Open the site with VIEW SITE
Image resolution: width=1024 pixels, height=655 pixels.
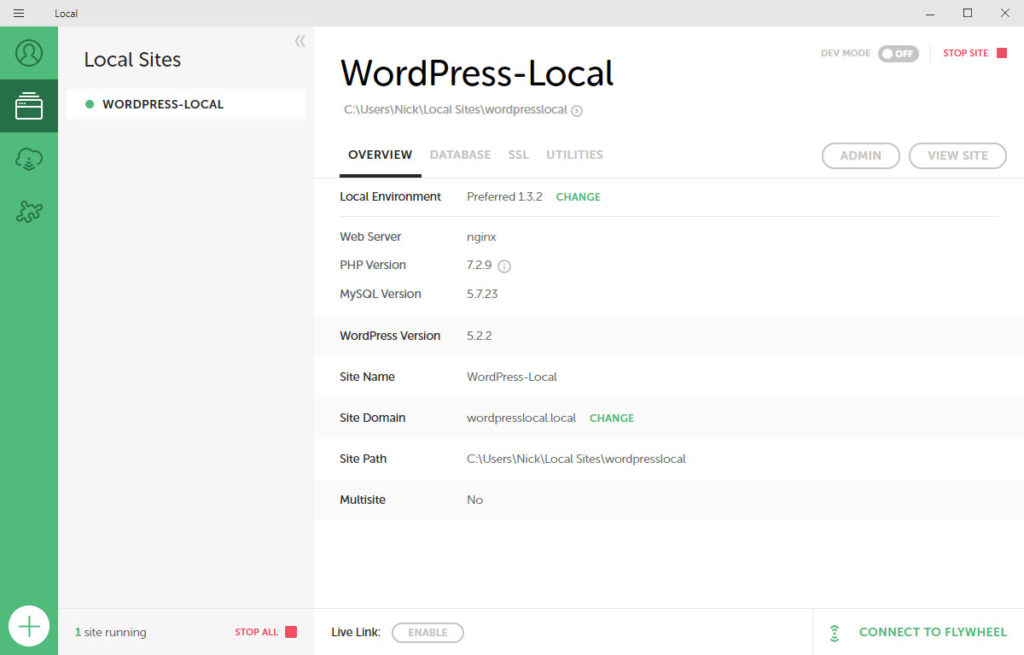click(x=957, y=155)
